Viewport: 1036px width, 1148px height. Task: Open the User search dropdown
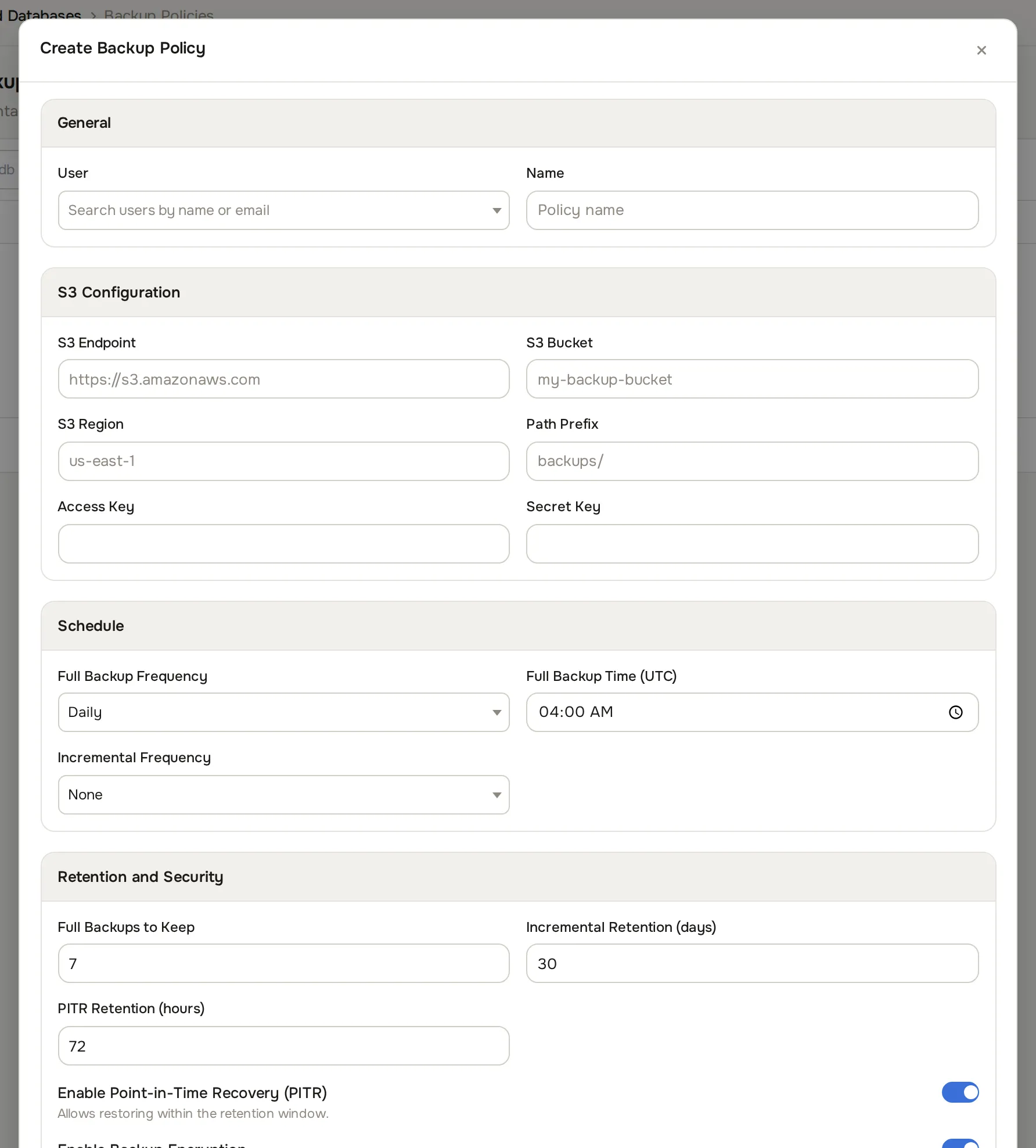(283, 210)
